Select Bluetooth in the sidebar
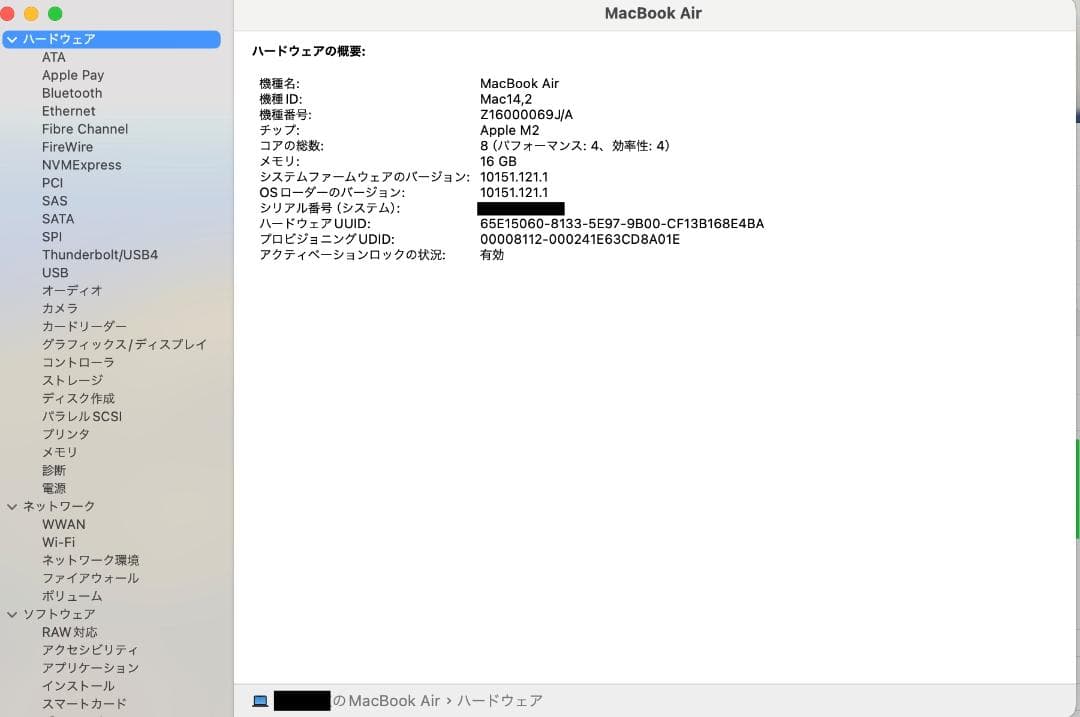 [x=71, y=93]
